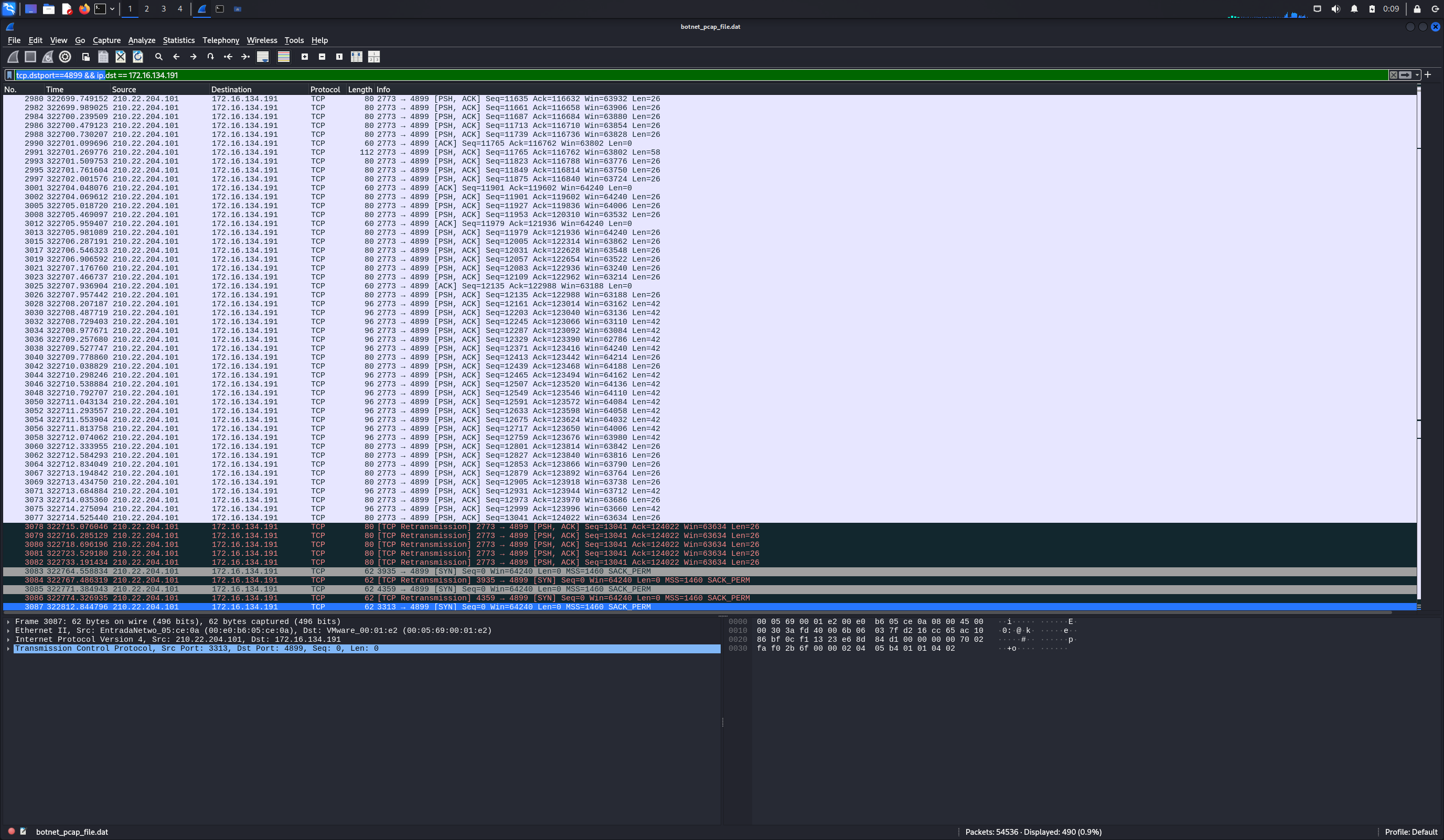Open the capture options gear icon
1444x840 pixels.
coord(66,57)
